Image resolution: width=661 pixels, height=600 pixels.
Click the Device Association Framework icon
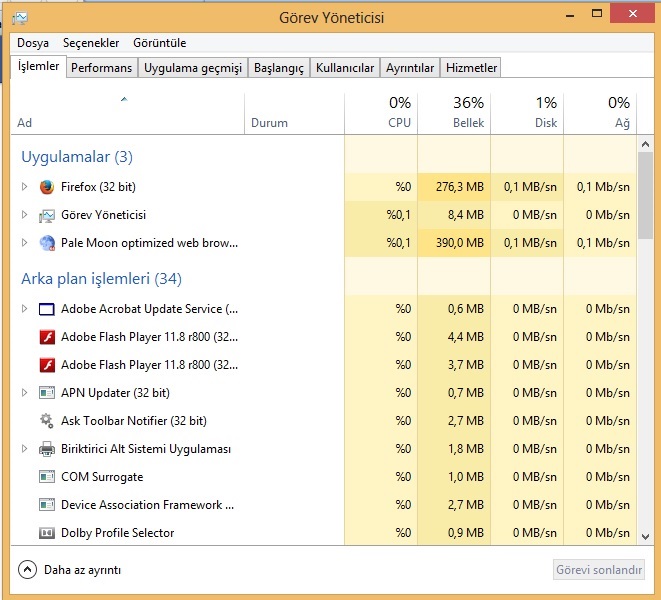(x=47, y=505)
